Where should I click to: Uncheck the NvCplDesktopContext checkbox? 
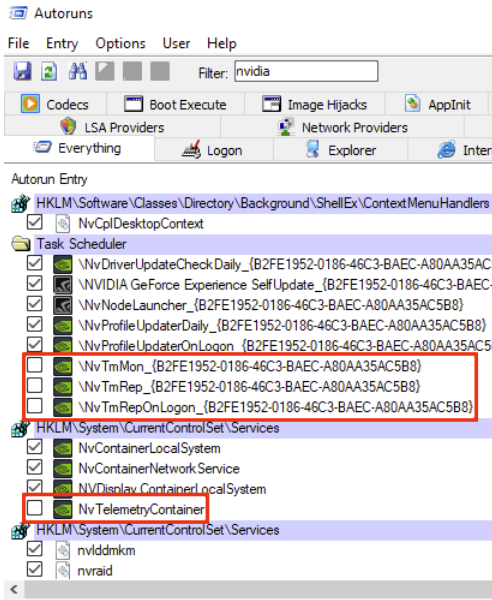(x=34, y=223)
